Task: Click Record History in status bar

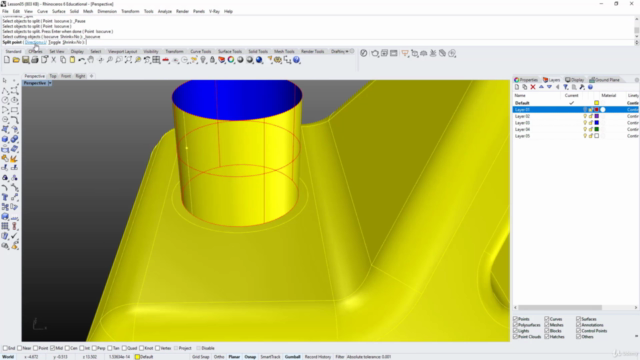Action: pyautogui.click(x=318, y=357)
